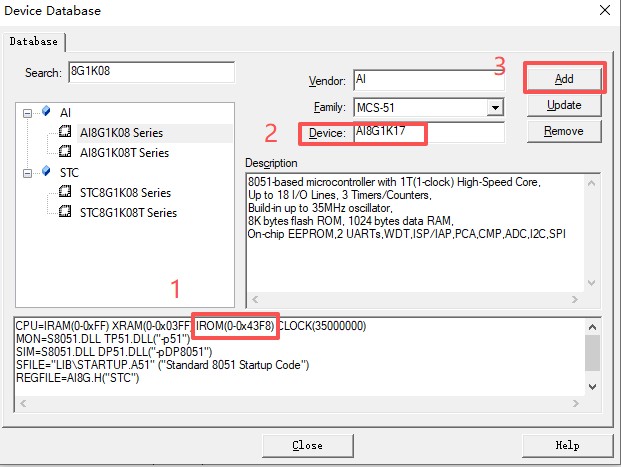Viewport: 621px width, 467px height.
Task: Click chip icon beside AI8G1K08T Series
Action: tap(65, 151)
